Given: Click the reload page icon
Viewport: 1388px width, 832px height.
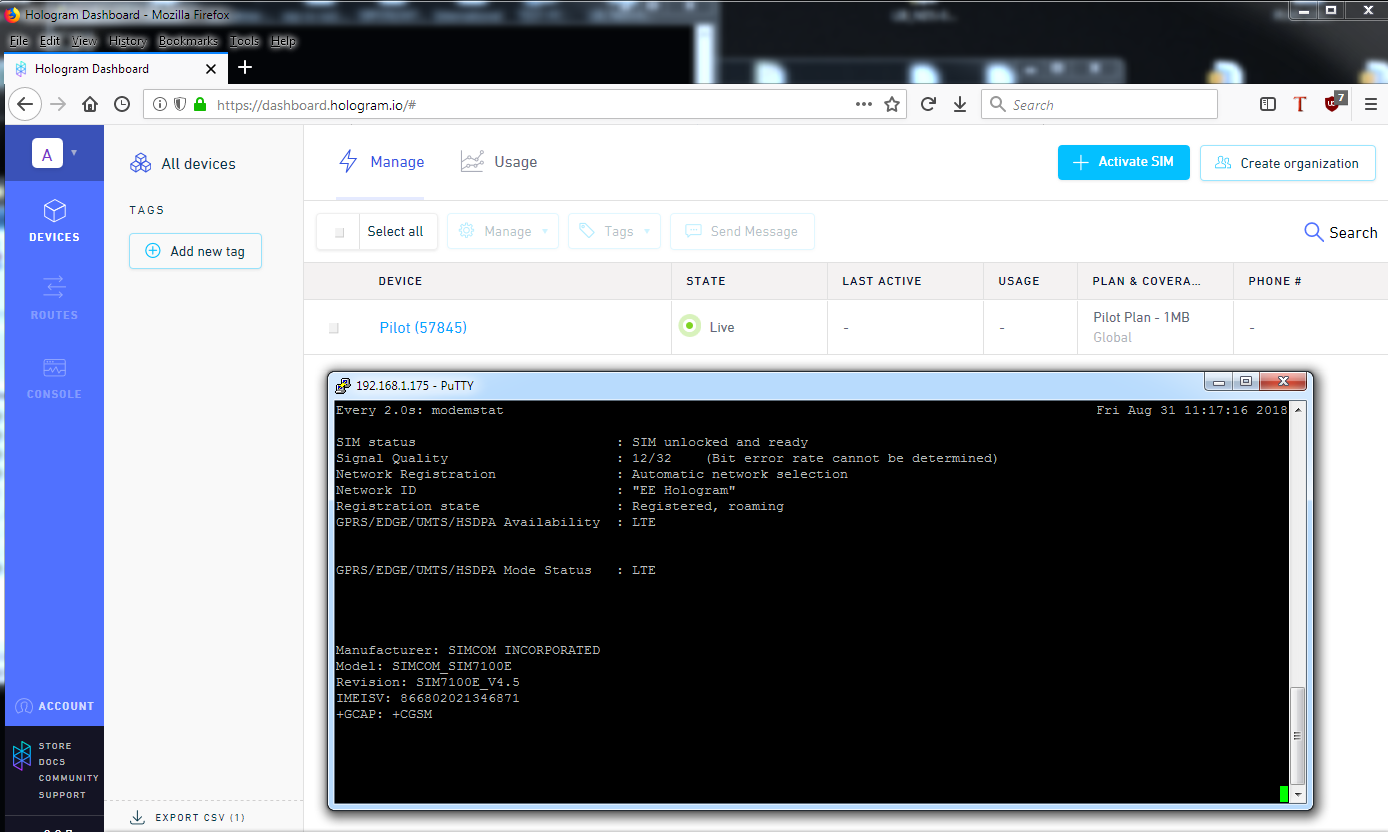Looking at the screenshot, I should [928, 104].
